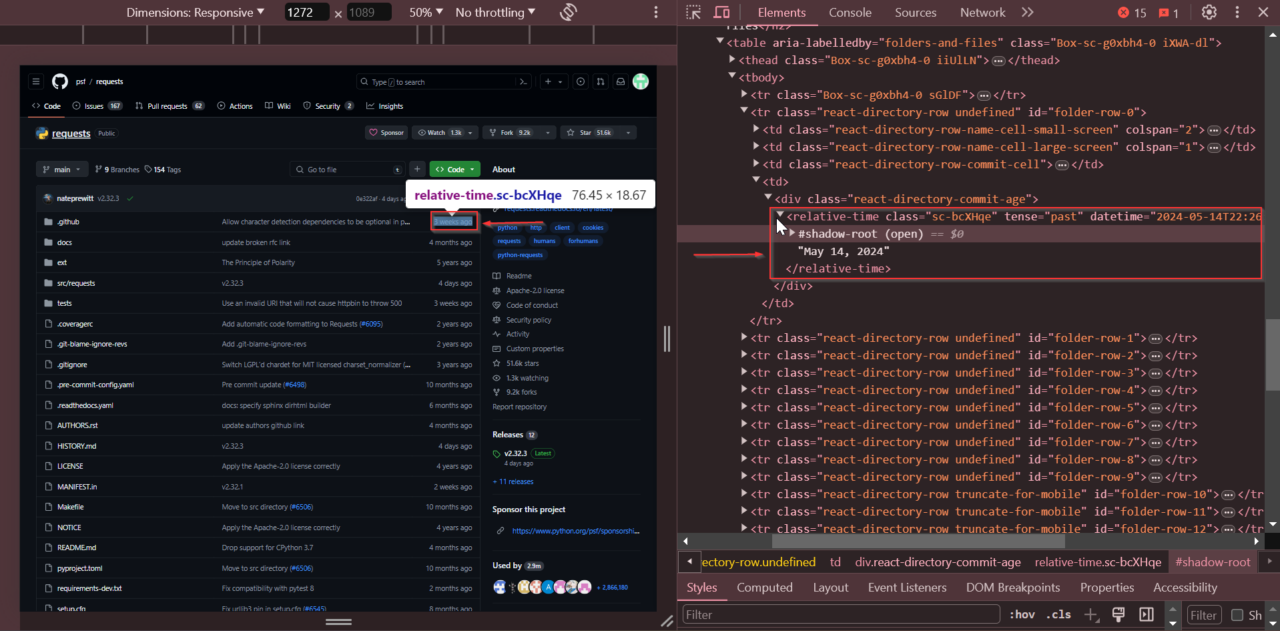Click the link icon under Sponsor this project

click(x=499, y=531)
